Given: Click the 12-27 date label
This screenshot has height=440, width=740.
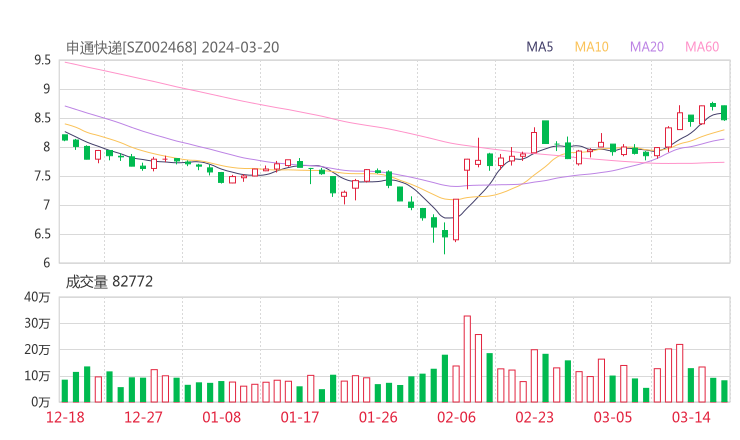Looking at the screenshot, I should 143,417.
